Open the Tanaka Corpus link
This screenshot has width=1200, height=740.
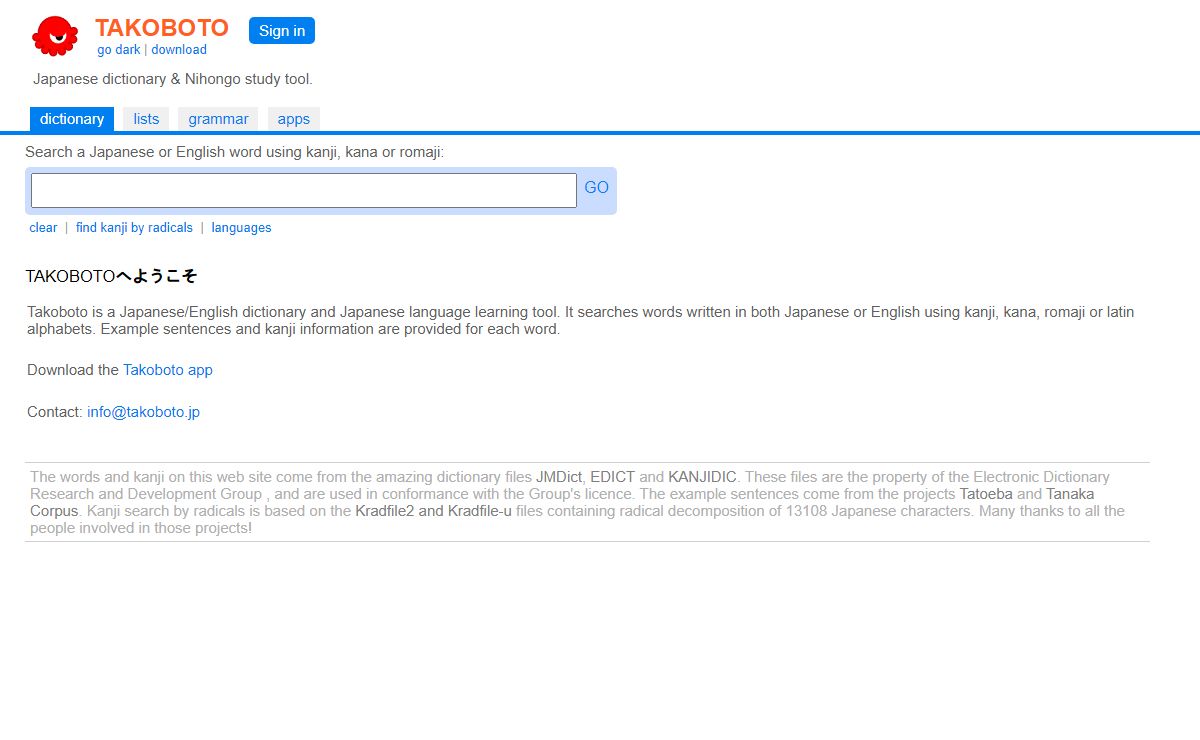1070,494
